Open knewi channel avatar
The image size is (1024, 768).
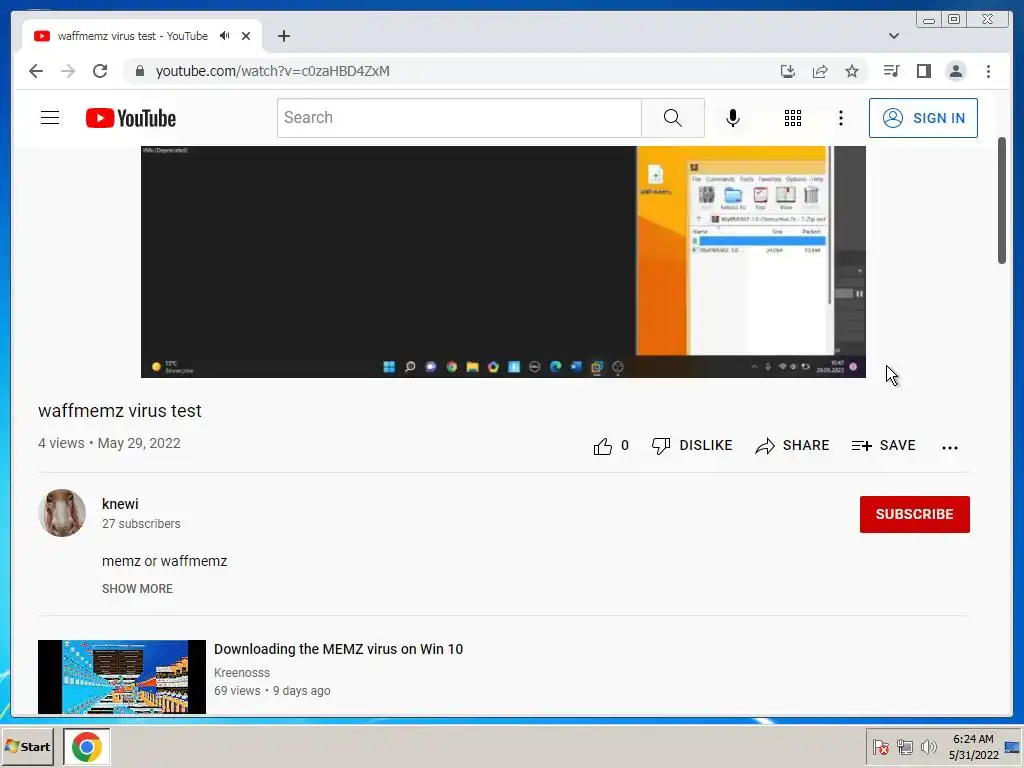(x=62, y=513)
